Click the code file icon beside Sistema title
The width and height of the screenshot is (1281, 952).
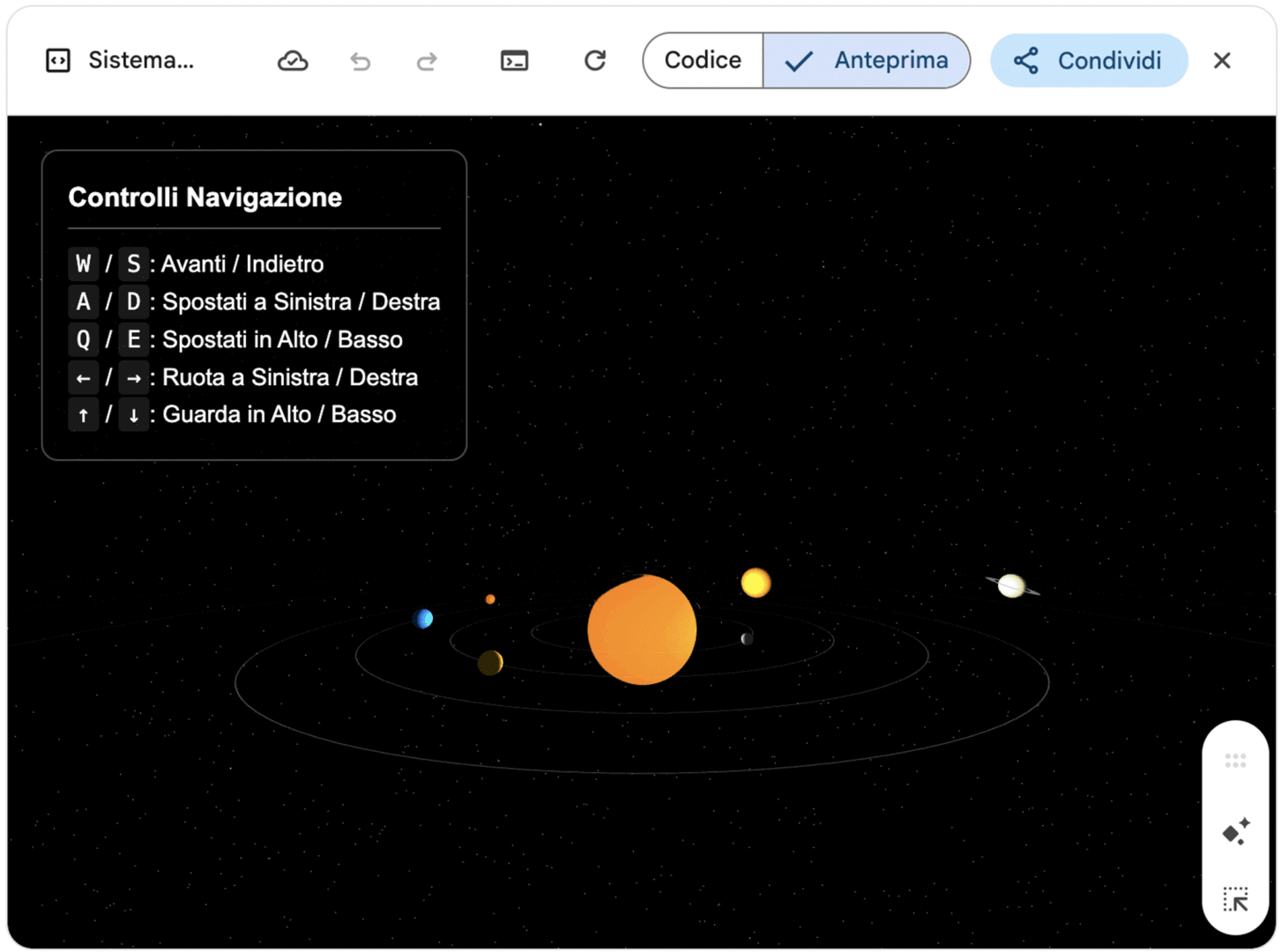point(58,61)
